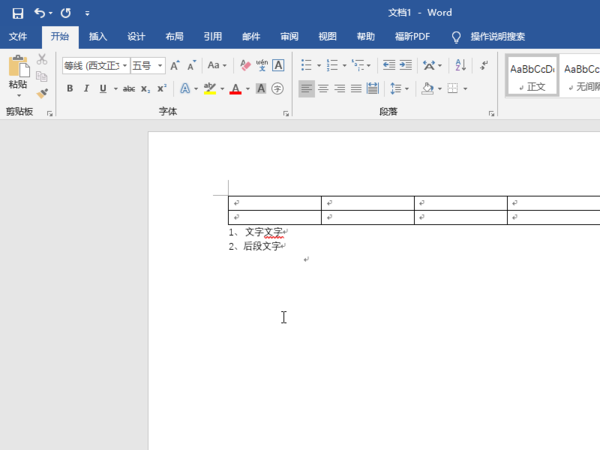Open the 文件 menu
The image size is (600, 450).
[x=18, y=37]
